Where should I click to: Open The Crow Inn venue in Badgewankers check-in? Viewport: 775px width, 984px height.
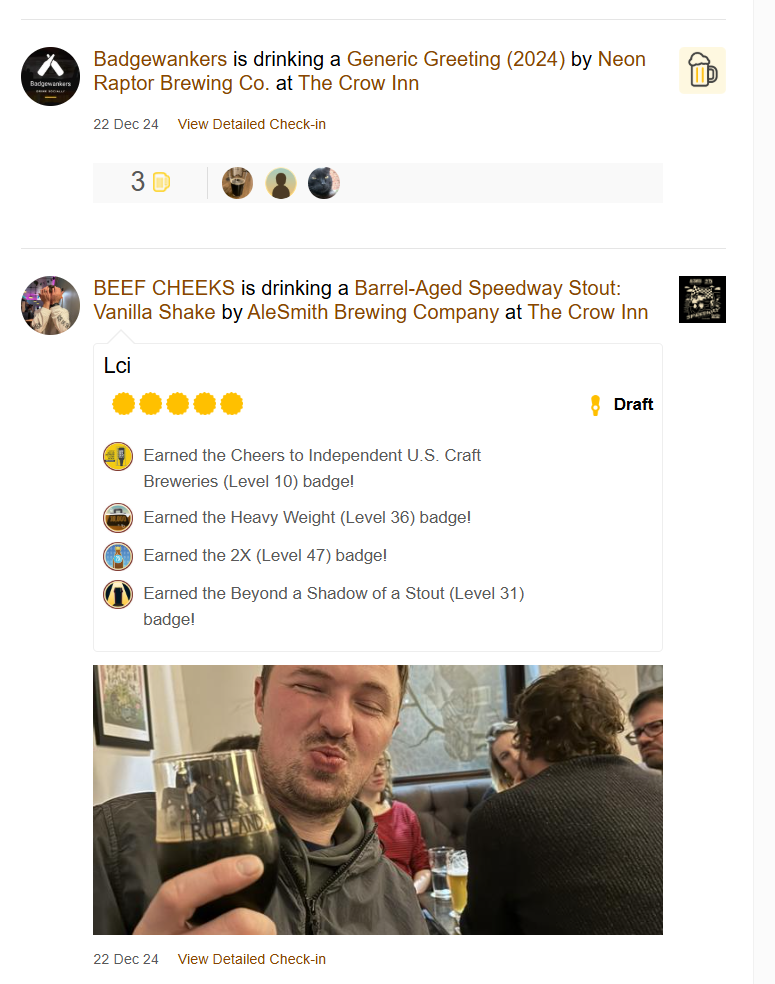358,83
